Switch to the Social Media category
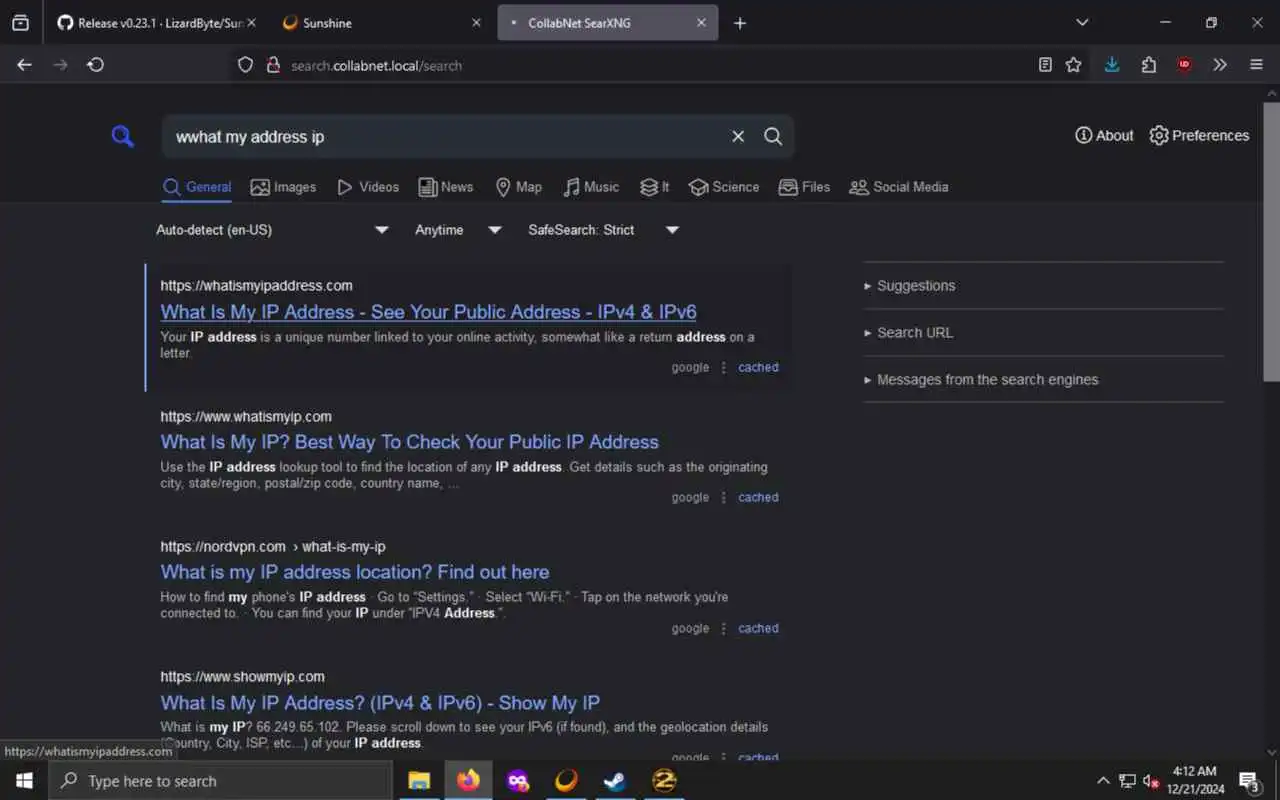Image resolution: width=1280 pixels, height=800 pixels. pos(899,187)
